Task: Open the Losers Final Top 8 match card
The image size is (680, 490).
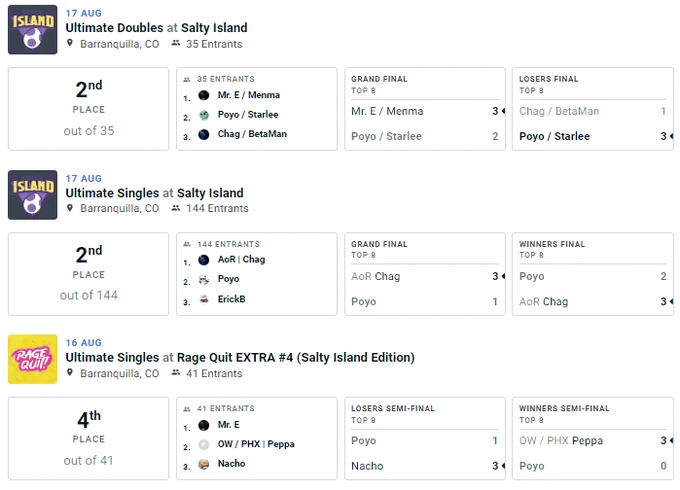Action: tap(593, 109)
